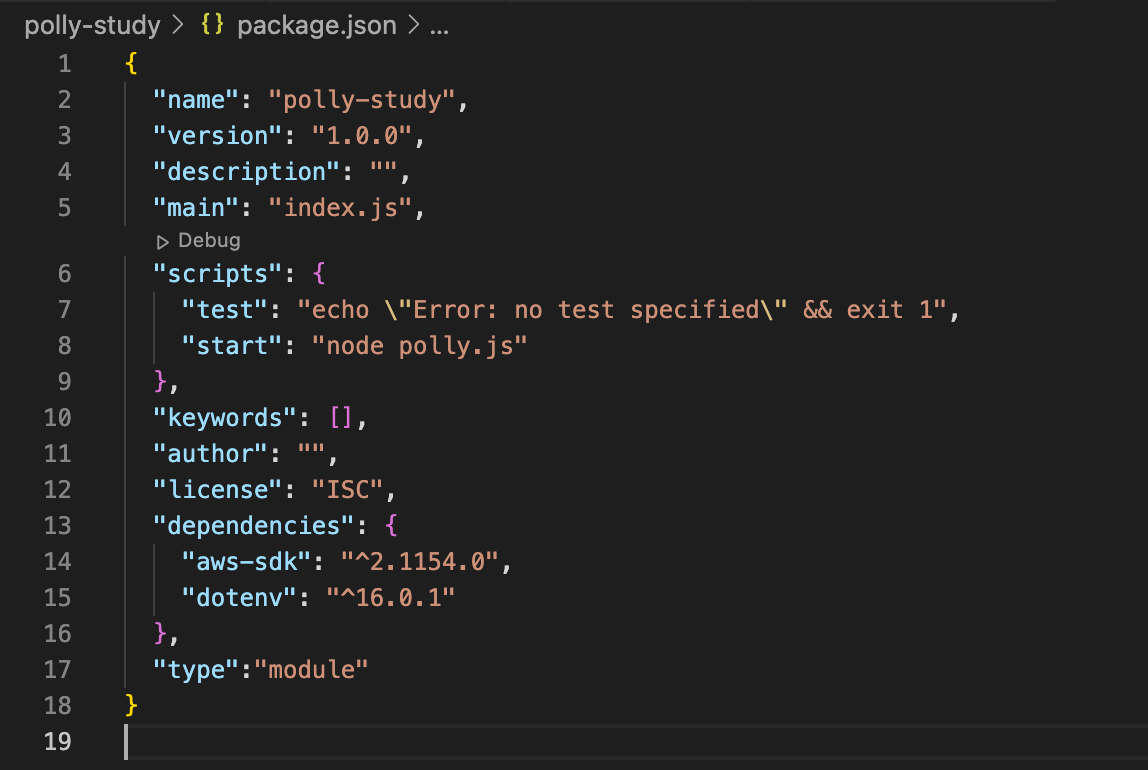
Task: Click the "keywords" key
Action: click(224, 418)
